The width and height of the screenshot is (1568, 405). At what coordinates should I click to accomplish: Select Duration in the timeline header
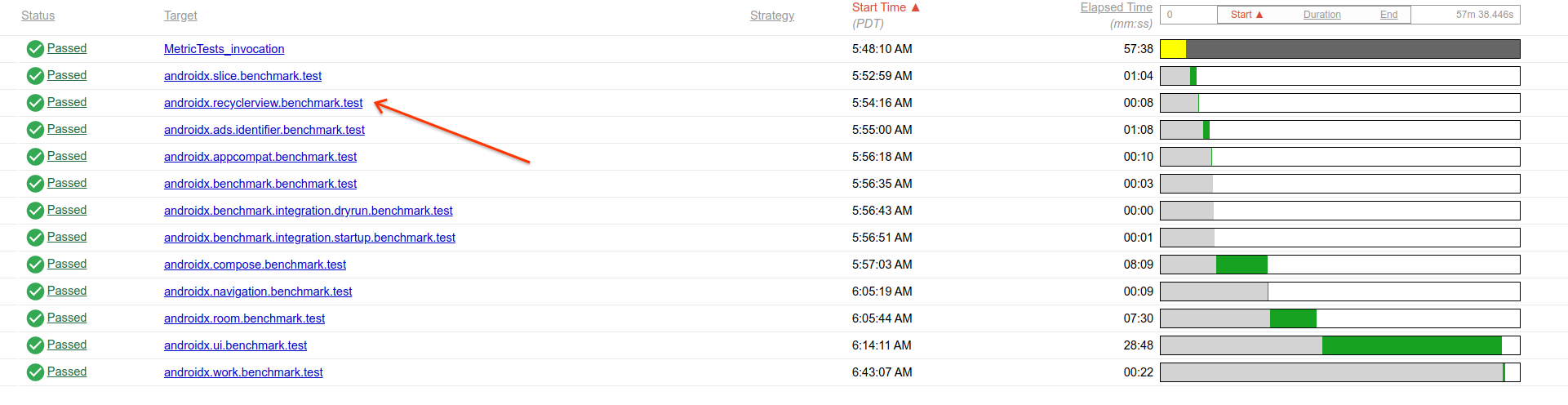click(x=1321, y=15)
